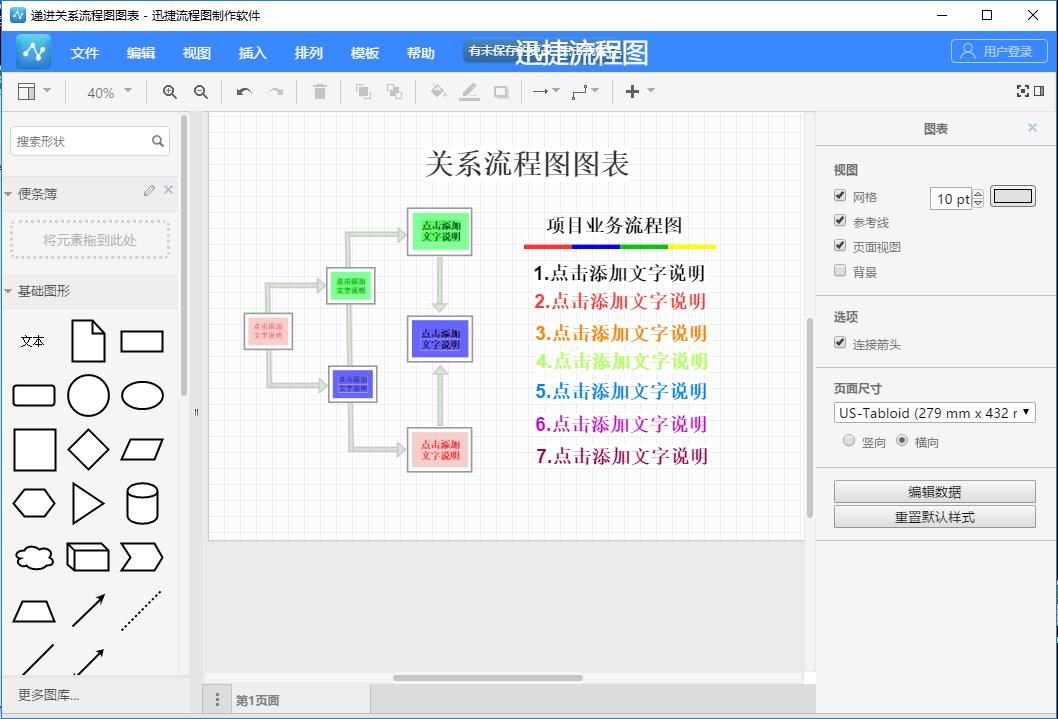Click the fill color bucket icon
Image resolution: width=1058 pixels, height=719 pixels.
(437, 91)
